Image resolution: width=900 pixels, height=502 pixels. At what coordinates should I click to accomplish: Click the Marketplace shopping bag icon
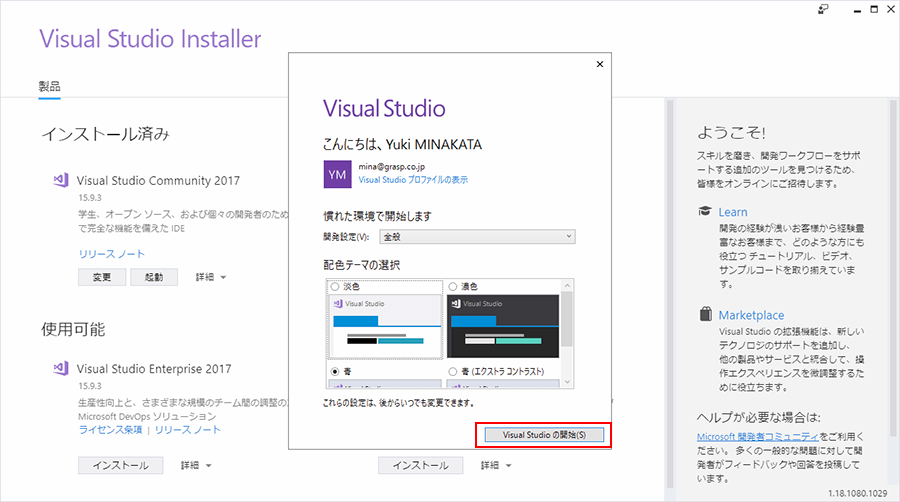pos(705,314)
